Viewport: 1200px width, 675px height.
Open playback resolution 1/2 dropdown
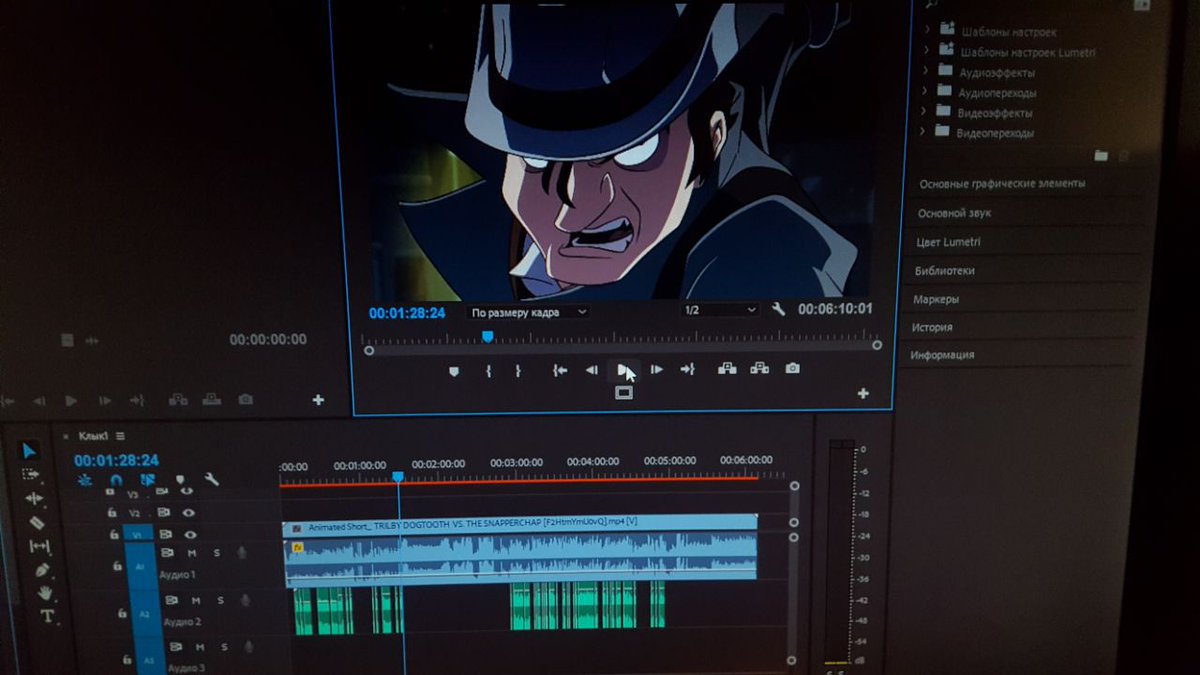click(x=721, y=311)
